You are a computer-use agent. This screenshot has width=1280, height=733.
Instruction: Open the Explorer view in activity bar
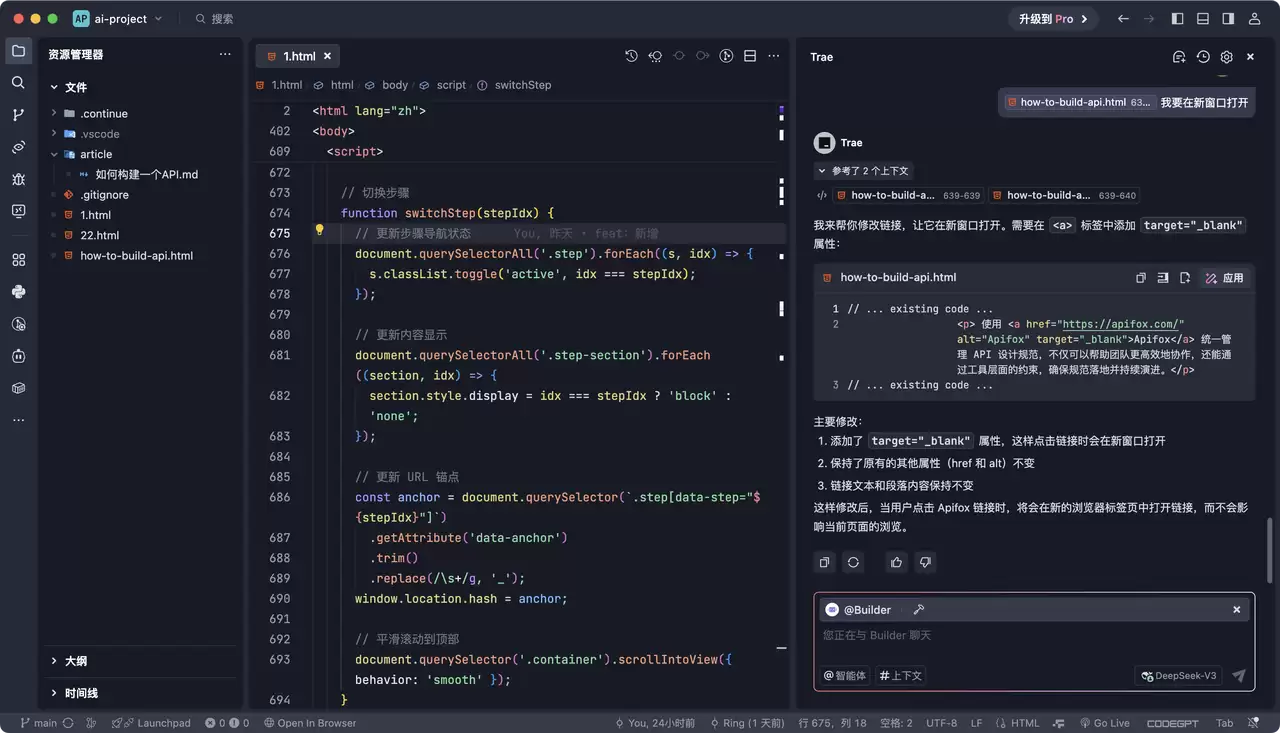[18, 51]
